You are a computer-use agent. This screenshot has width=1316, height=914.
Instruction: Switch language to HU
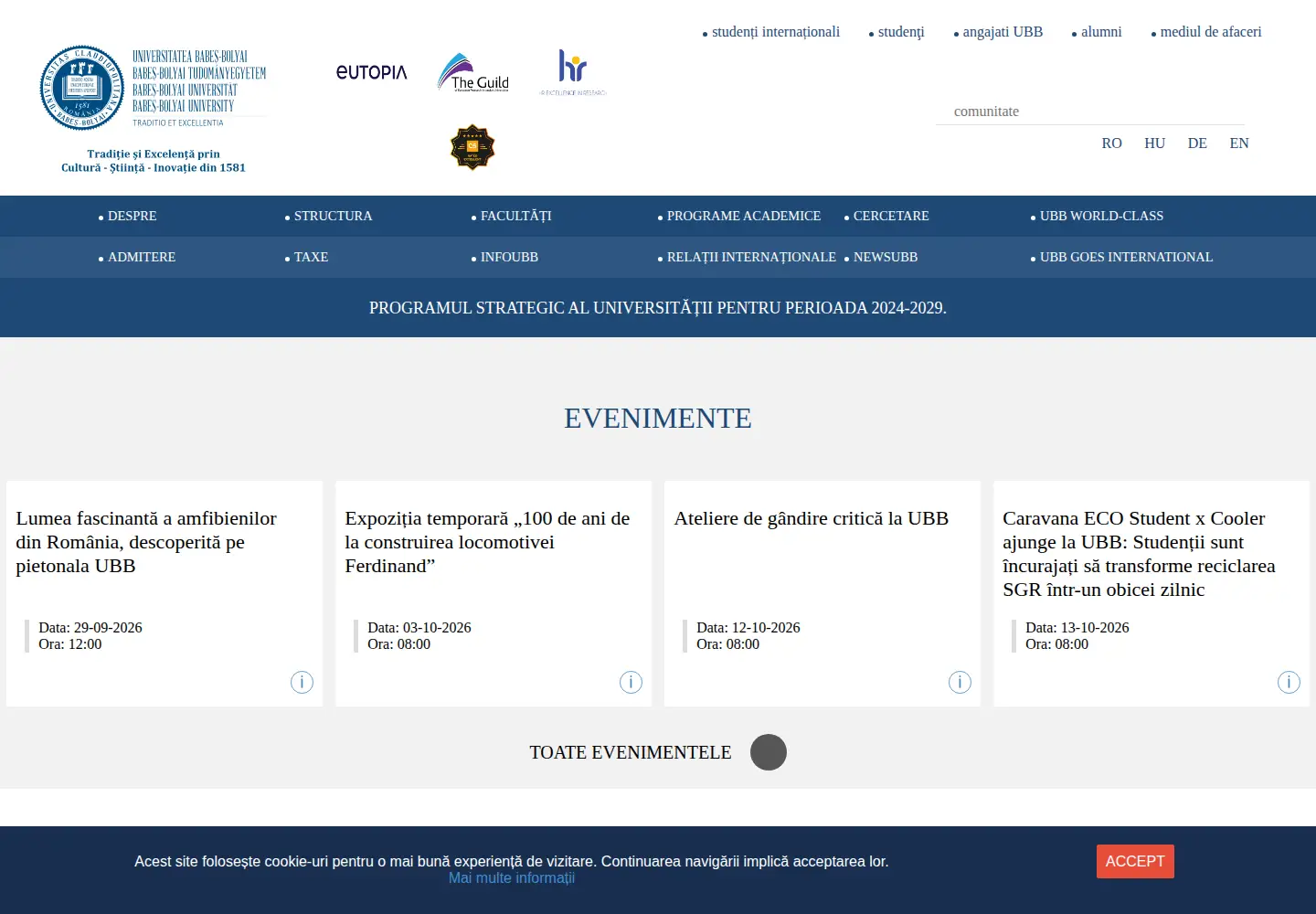pos(1154,143)
